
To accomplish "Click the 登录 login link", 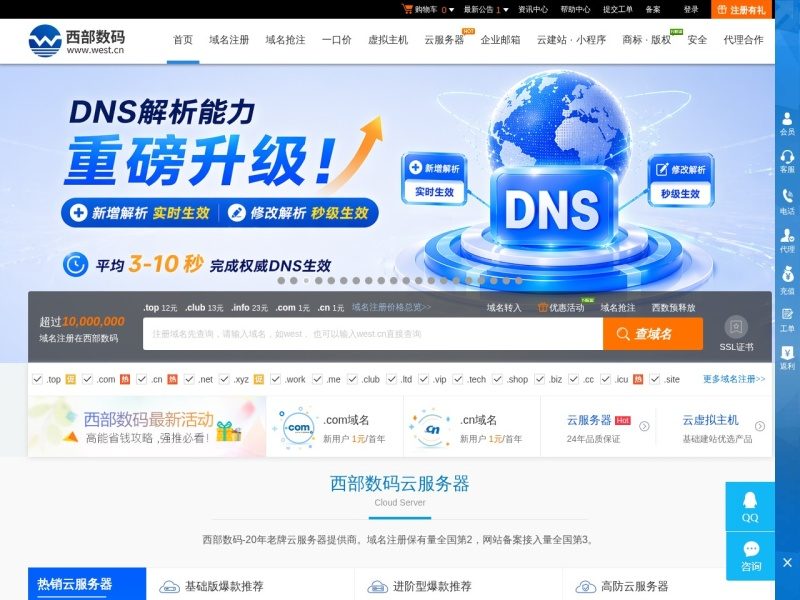I will click(x=691, y=9).
